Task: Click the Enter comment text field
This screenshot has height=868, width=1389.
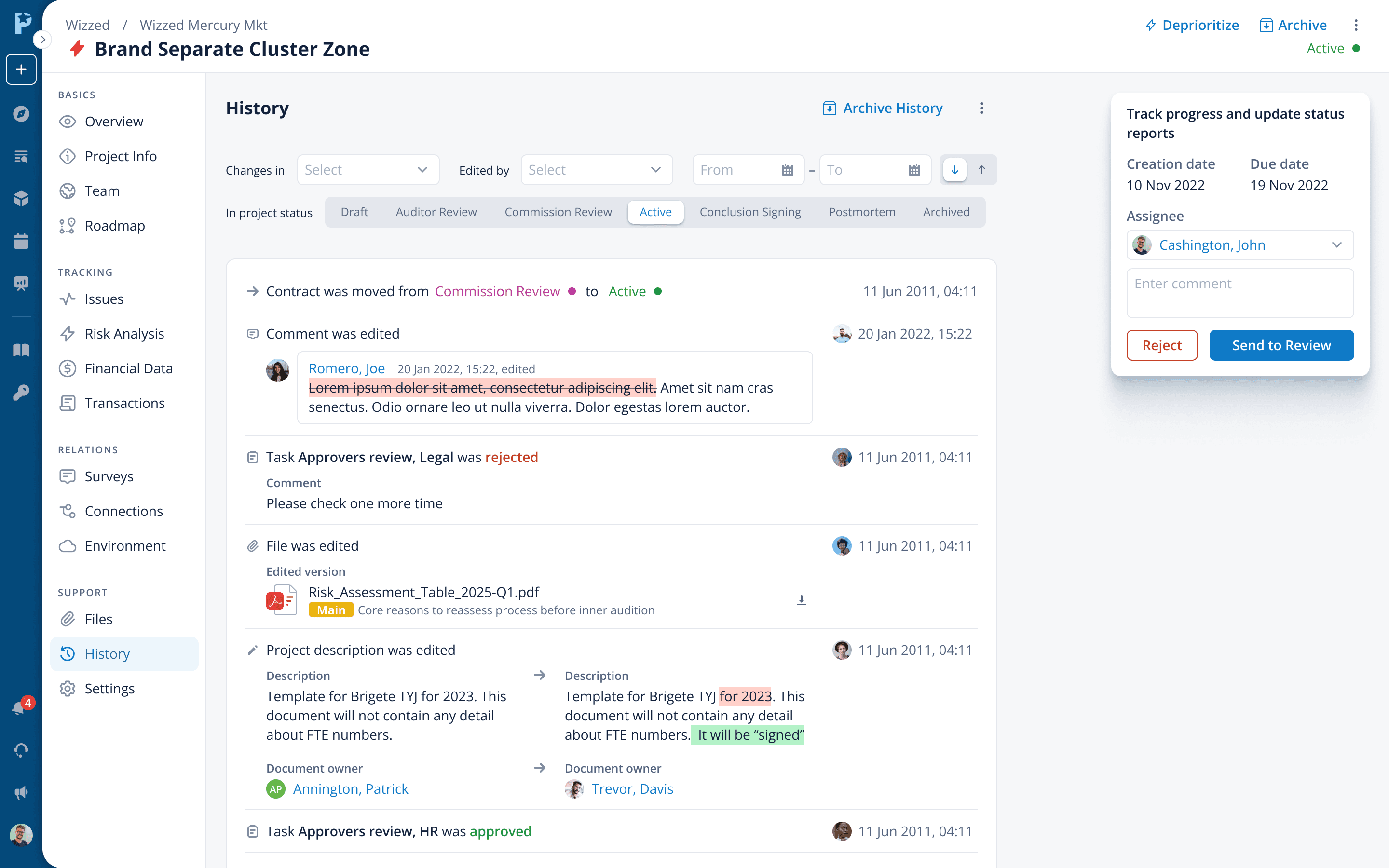Action: (1240, 293)
